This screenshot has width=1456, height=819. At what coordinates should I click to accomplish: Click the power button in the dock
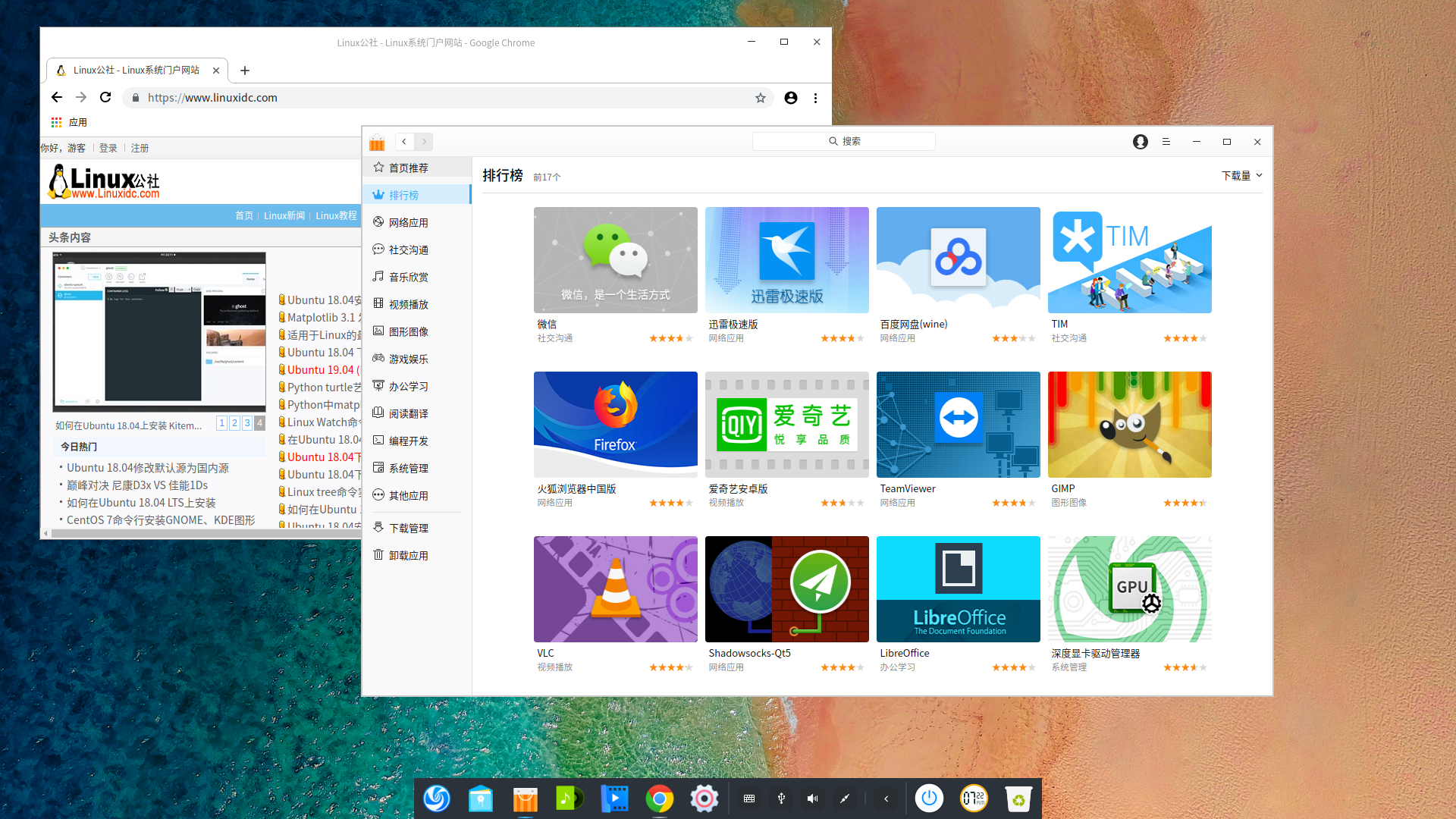click(x=929, y=799)
